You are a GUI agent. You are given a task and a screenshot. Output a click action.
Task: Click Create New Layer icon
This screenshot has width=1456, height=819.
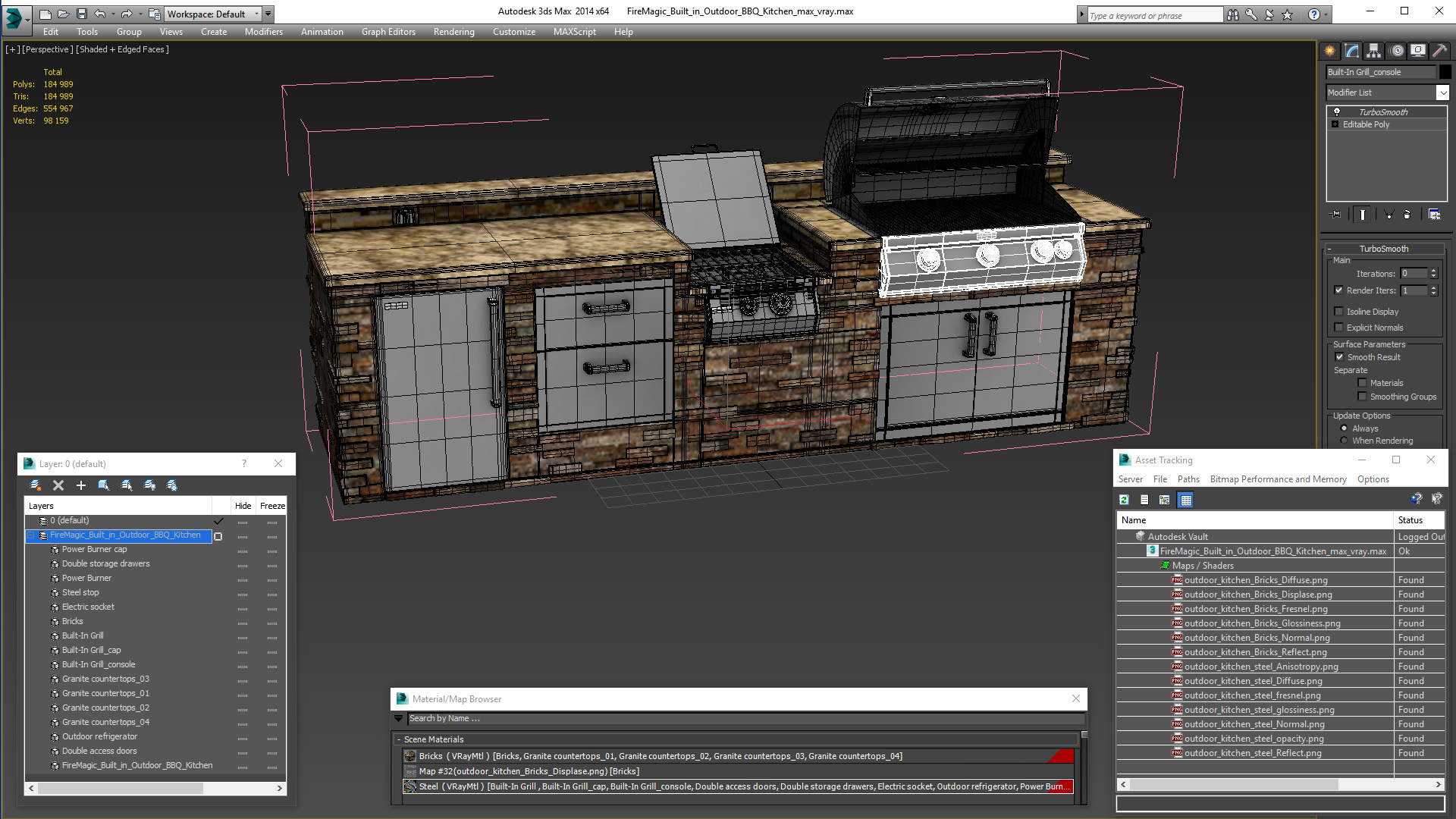click(x=36, y=485)
